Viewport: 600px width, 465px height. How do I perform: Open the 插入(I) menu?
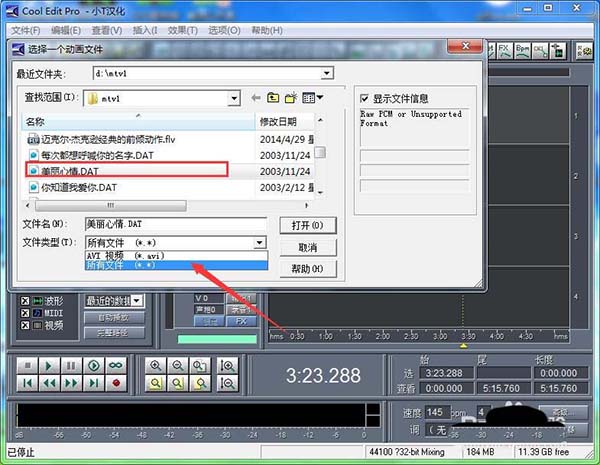(145, 30)
